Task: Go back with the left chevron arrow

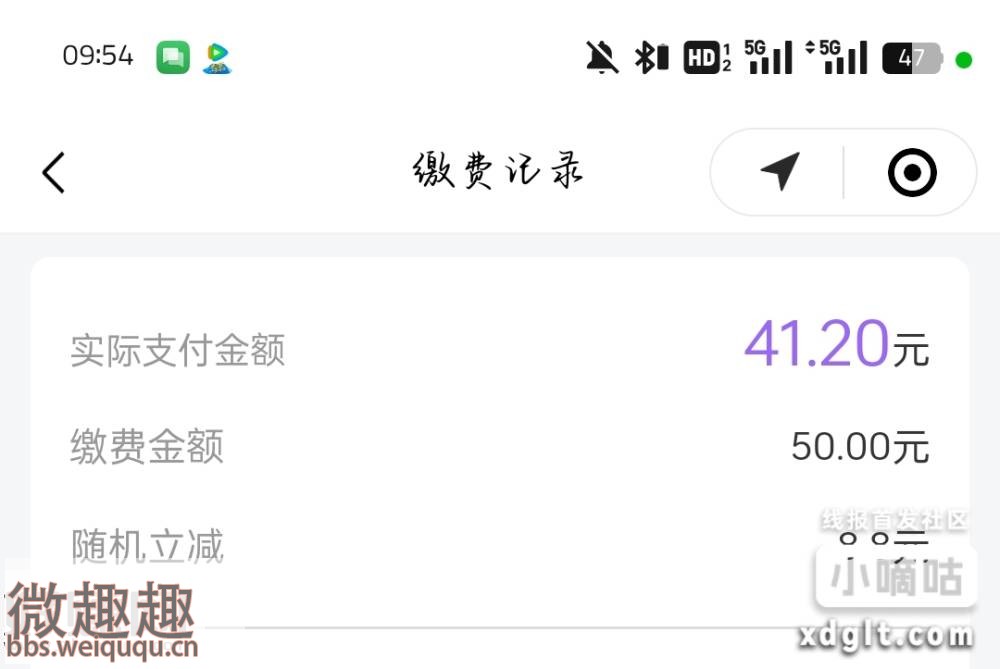Action: (x=54, y=172)
